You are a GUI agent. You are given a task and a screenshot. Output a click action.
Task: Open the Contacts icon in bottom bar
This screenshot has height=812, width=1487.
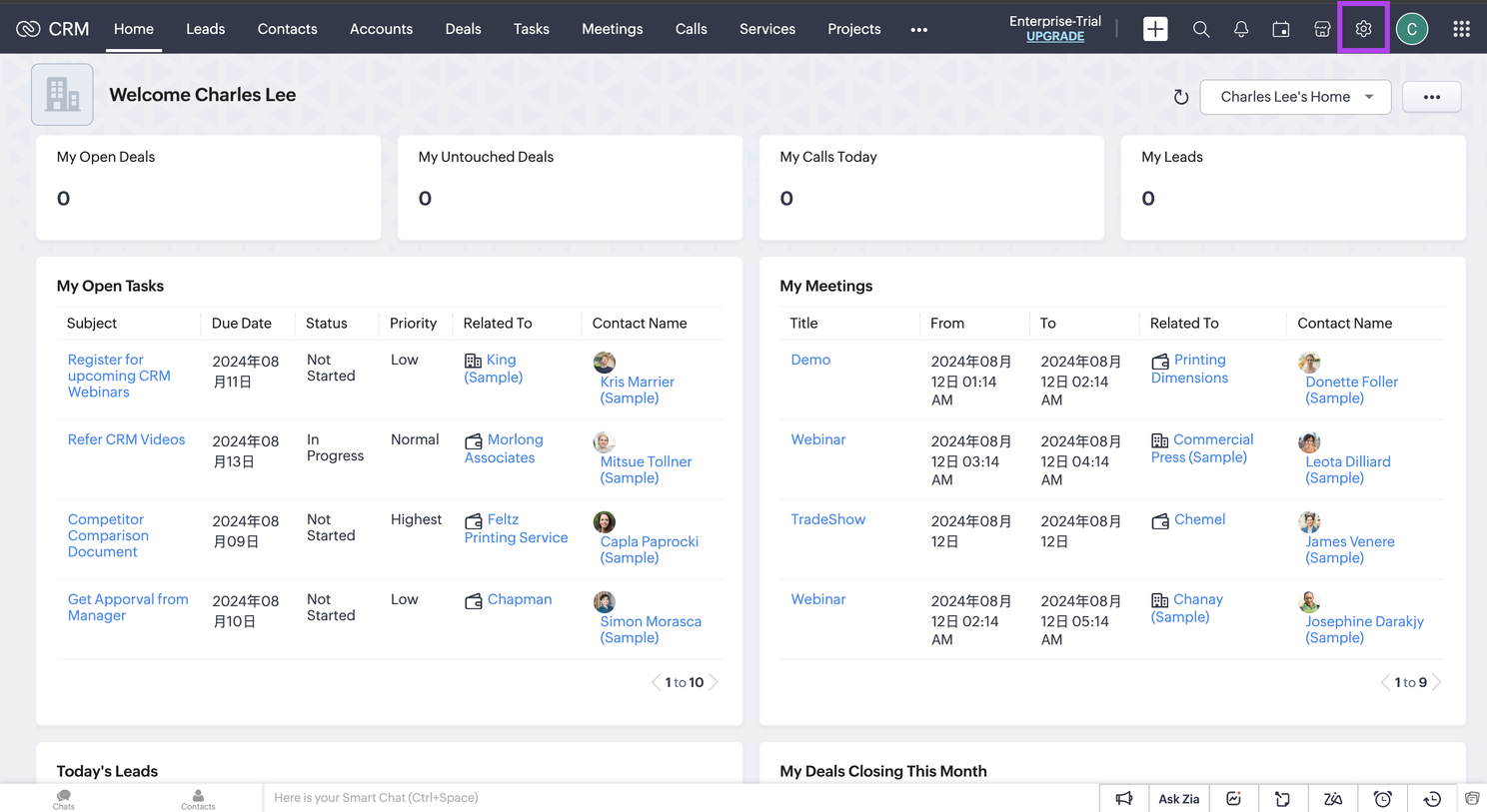point(198,799)
